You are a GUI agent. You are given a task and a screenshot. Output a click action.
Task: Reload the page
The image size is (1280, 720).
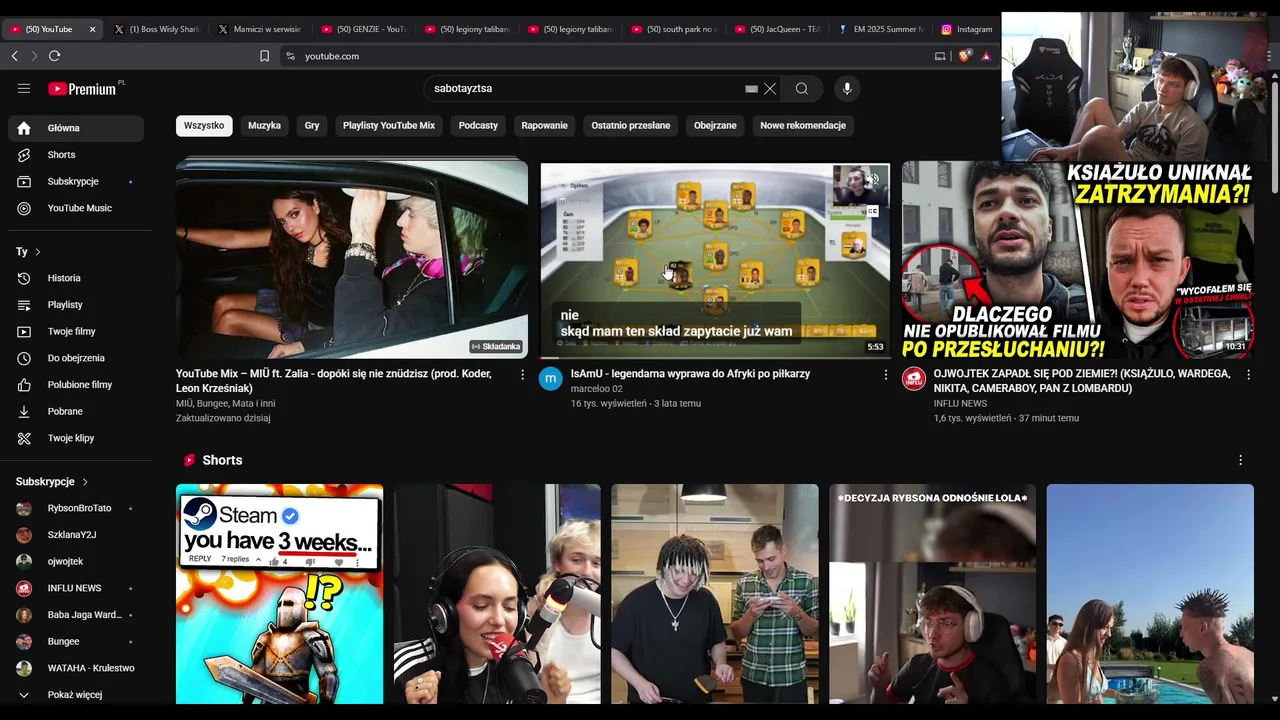click(x=55, y=56)
